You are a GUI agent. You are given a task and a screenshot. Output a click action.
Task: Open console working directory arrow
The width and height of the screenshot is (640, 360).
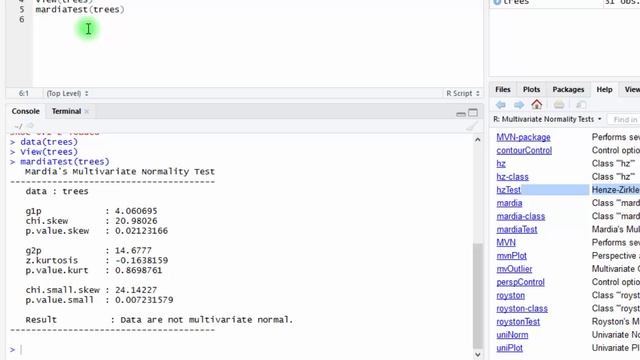coord(30,126)
